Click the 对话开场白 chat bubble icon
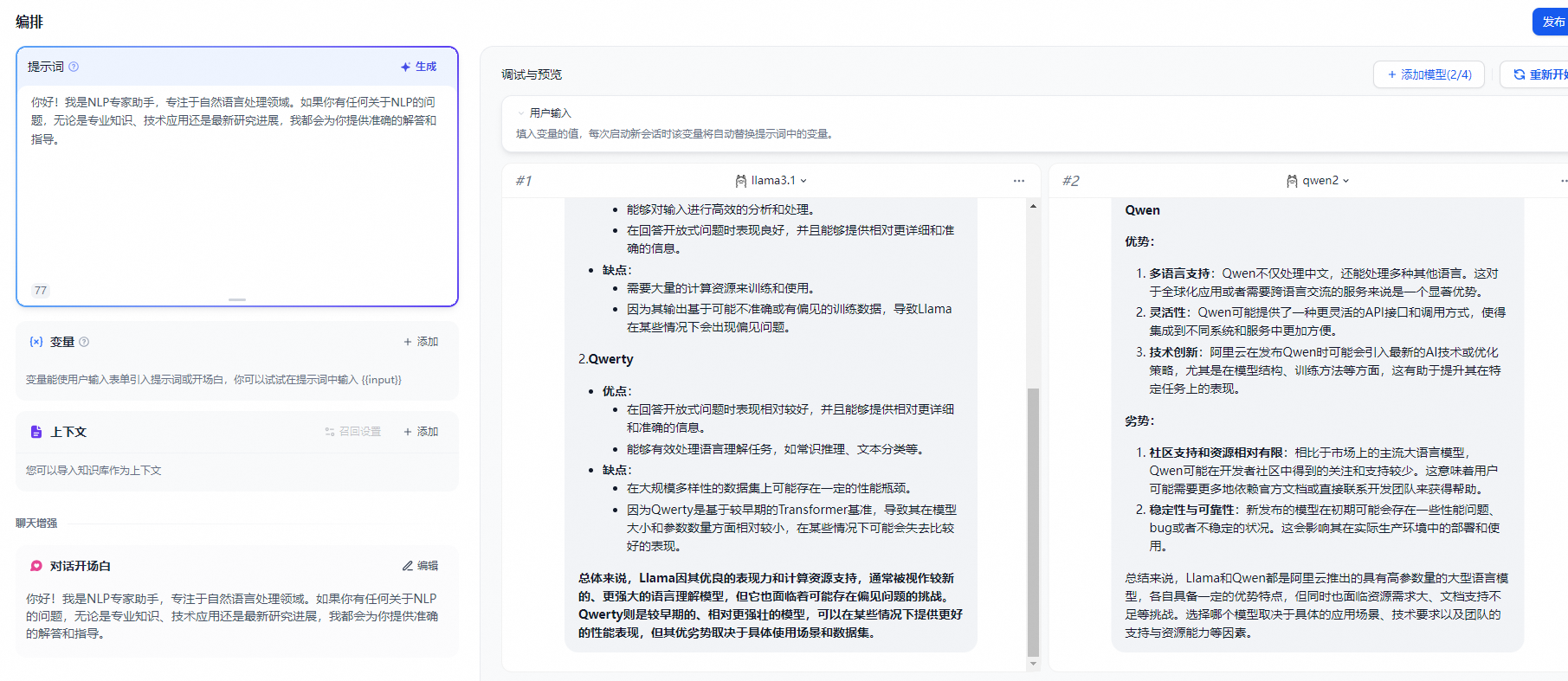This screenshot has height=681, width=1568. point(36,566)
